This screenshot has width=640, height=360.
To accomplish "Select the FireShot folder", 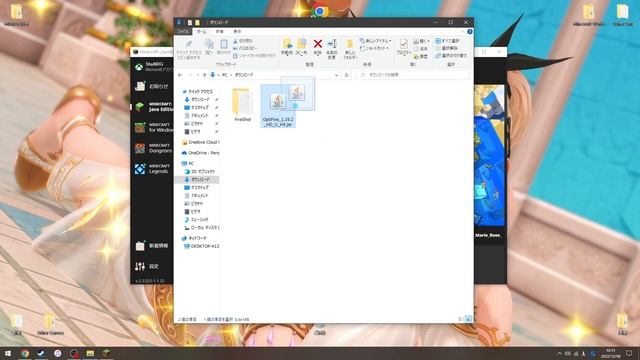I will (x=242, y=104).
